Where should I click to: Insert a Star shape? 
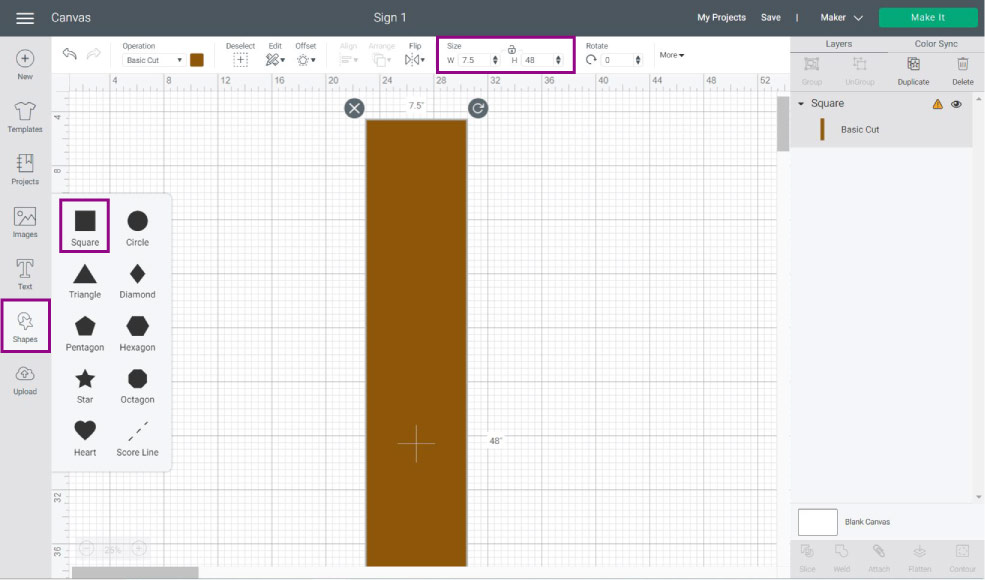[x=85, y=379]
